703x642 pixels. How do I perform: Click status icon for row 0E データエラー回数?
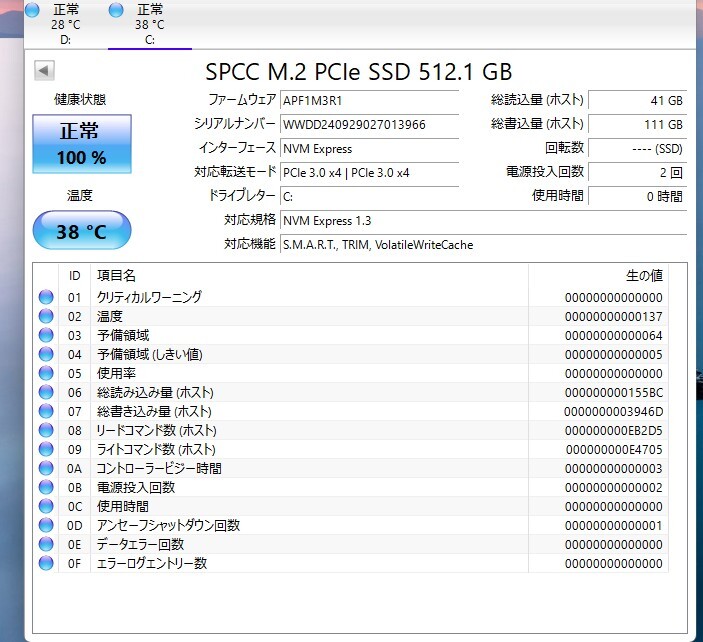(x=46, y=544)
